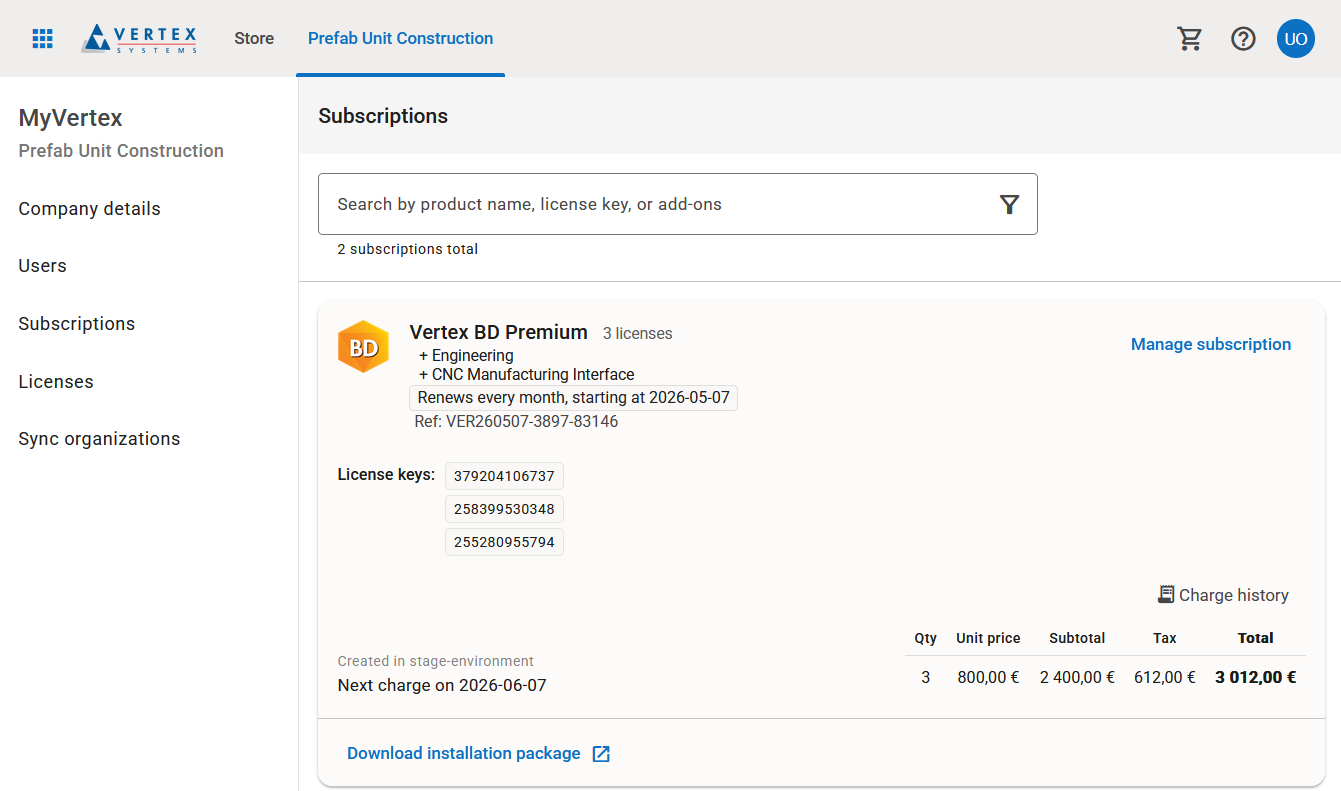This screenshot has width=1341, height=791.
Task: Click the Subscriptions page heading
Action: [x=383, y=116]
